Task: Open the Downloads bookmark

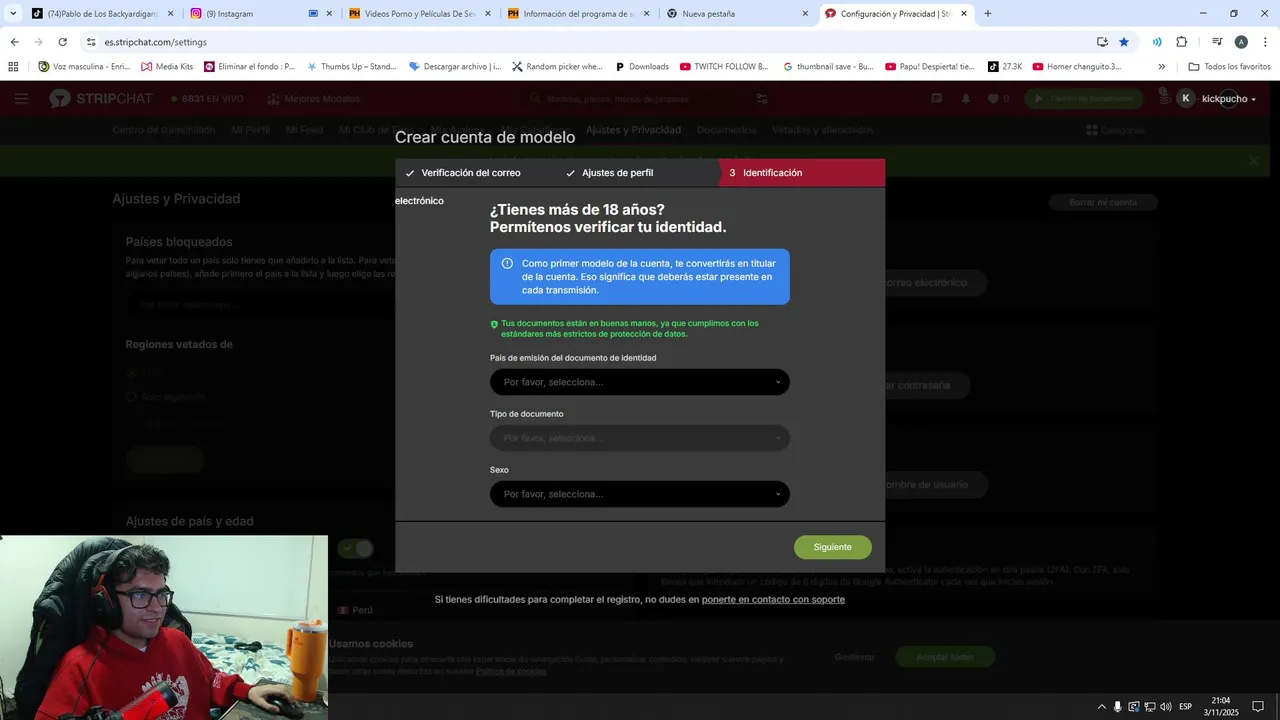Action: pos(641,66)
